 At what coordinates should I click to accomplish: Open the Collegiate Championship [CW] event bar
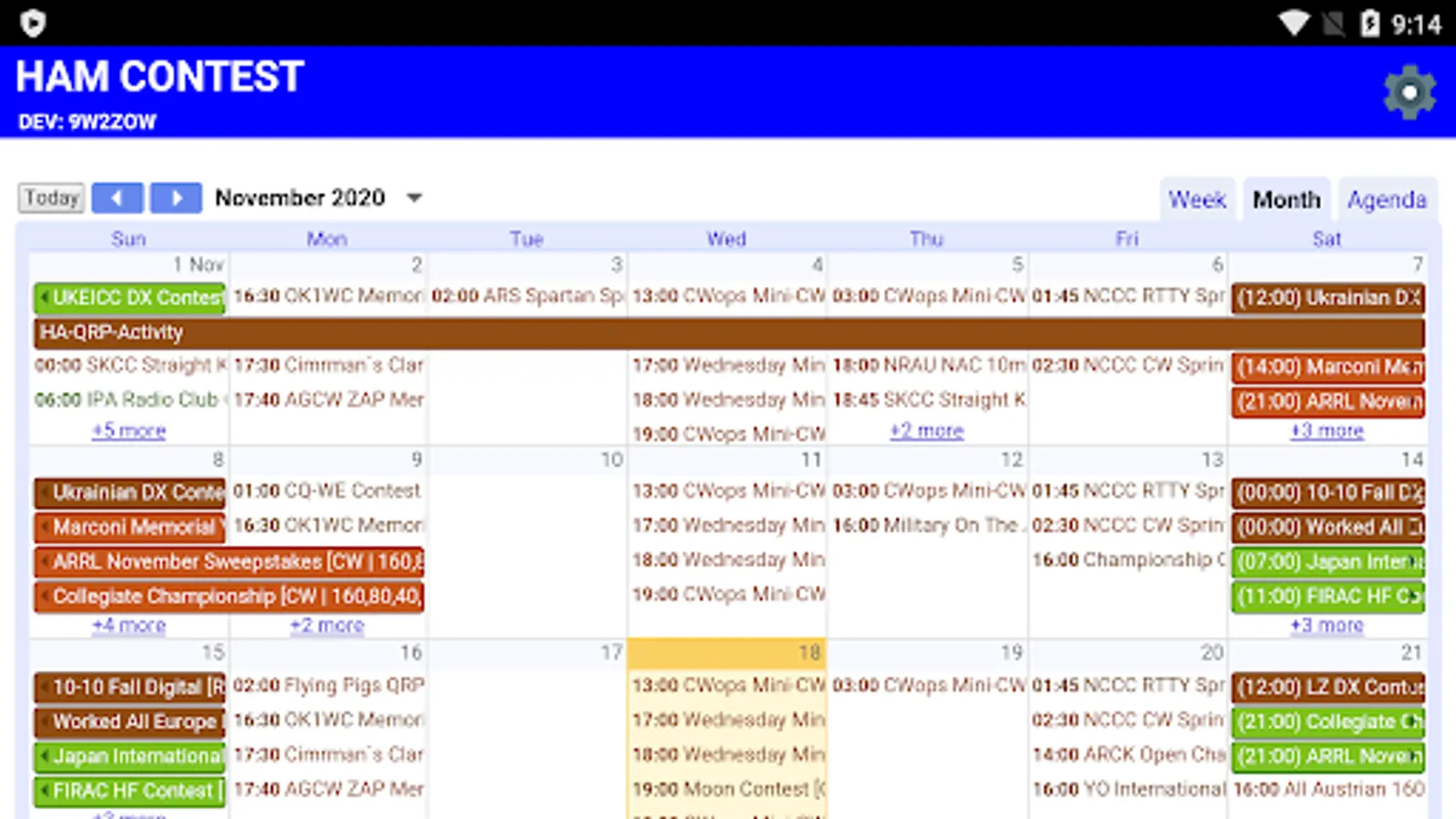(x=229, y=596)
